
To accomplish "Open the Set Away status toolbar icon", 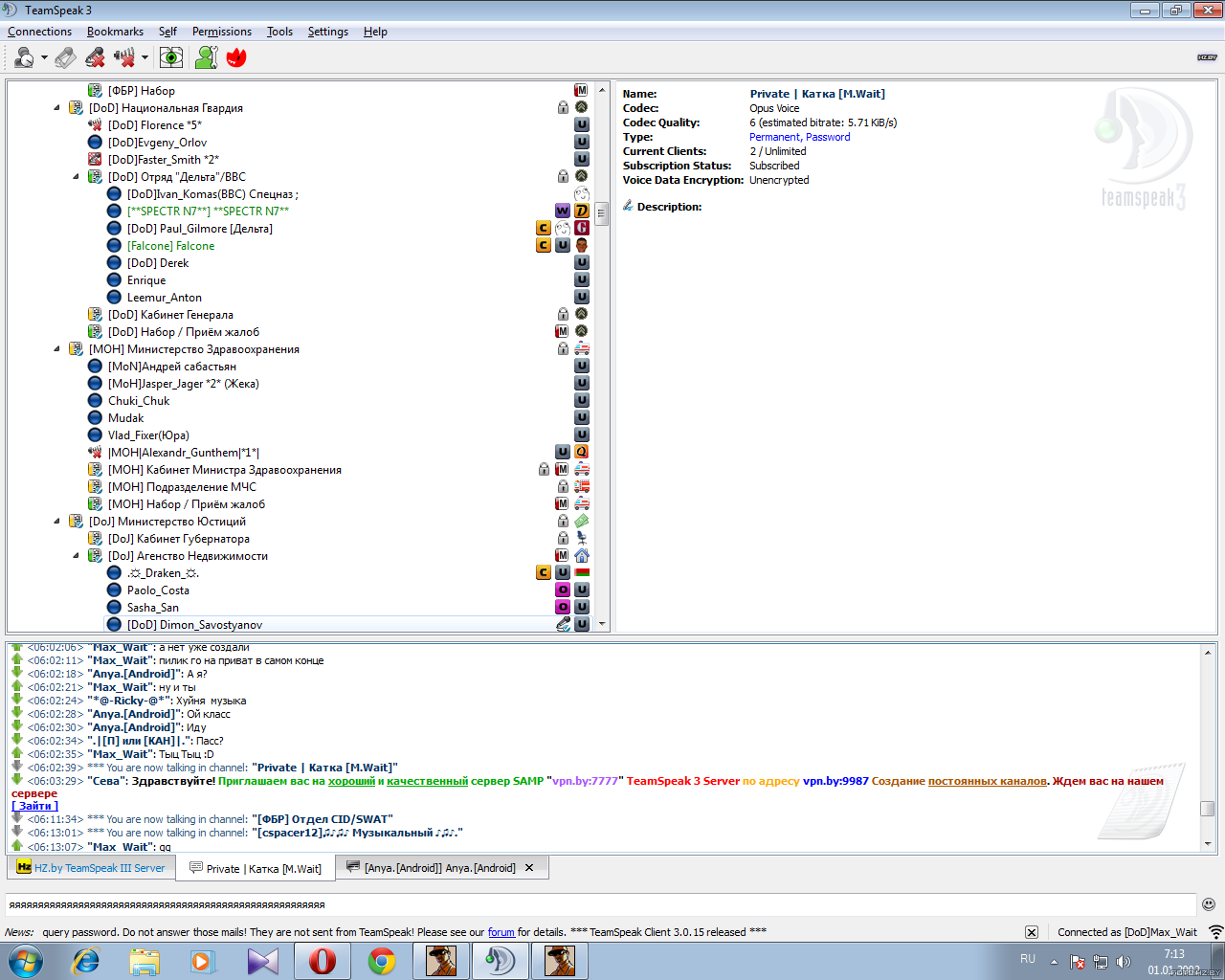I will 24,58.
